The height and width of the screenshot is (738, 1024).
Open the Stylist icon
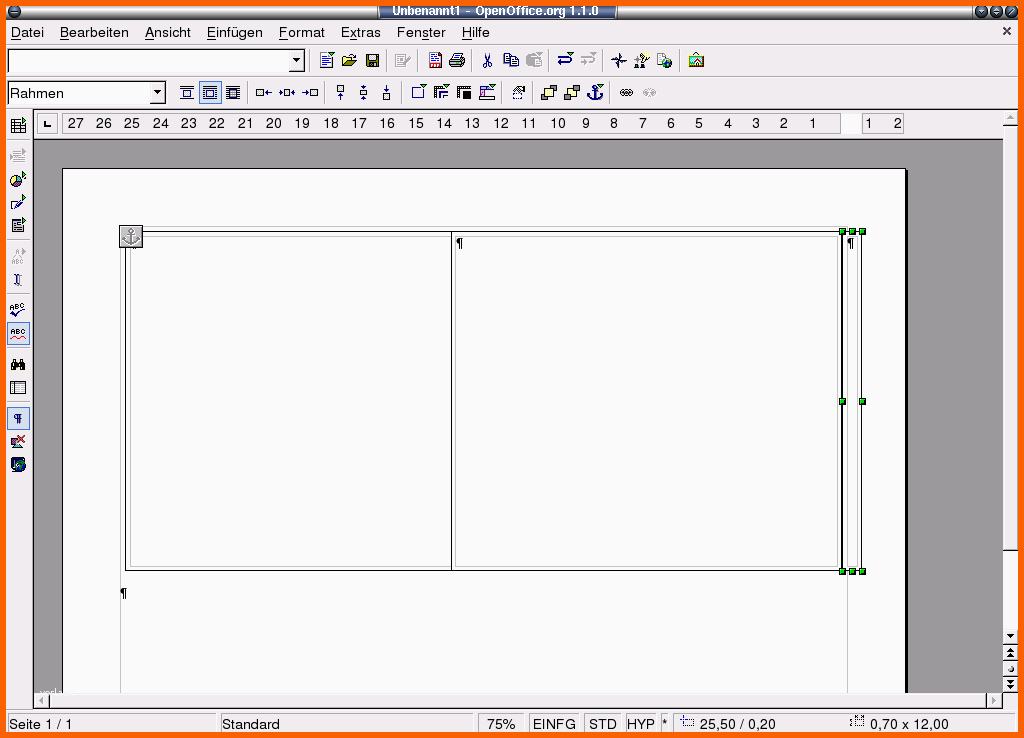point(641,61)
